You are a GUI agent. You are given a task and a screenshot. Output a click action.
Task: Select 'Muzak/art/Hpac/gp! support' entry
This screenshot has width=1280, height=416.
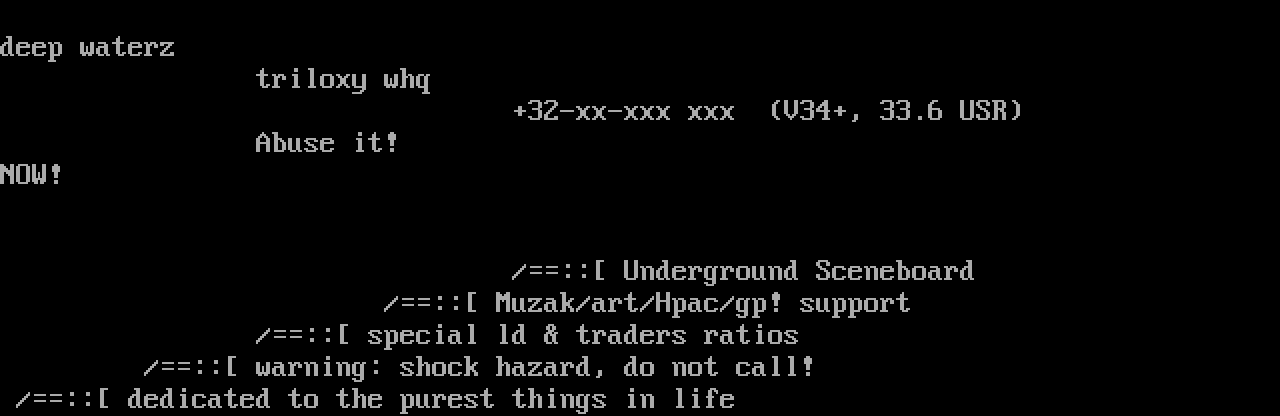(x=702, y=303)
